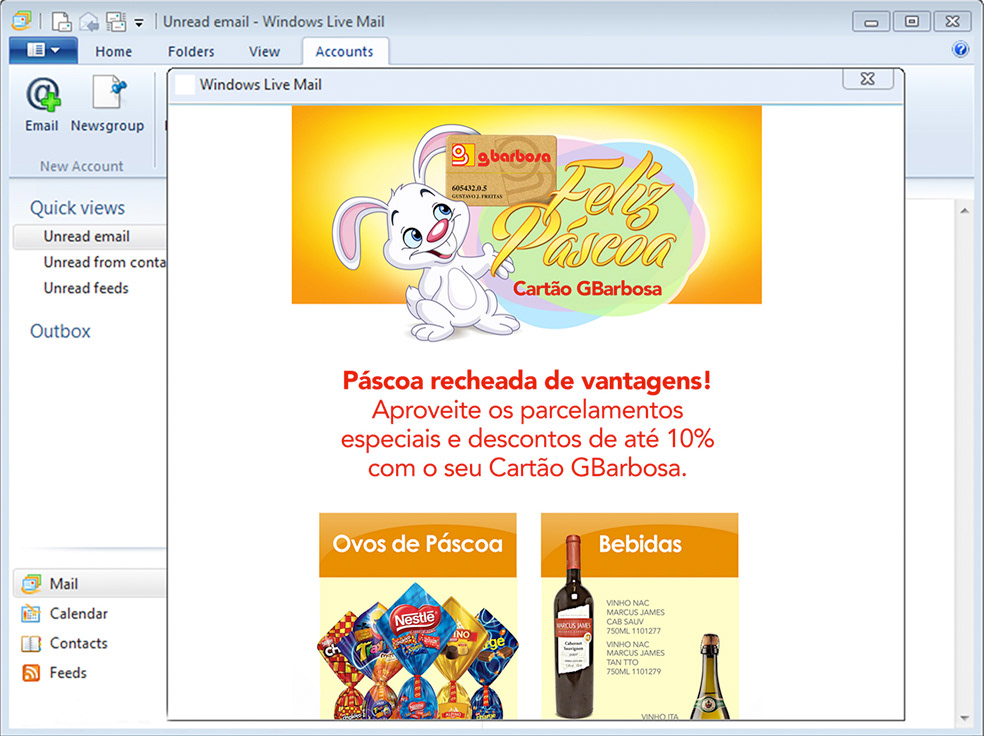Close the Windows Live Mail message window

pos(868,79)
